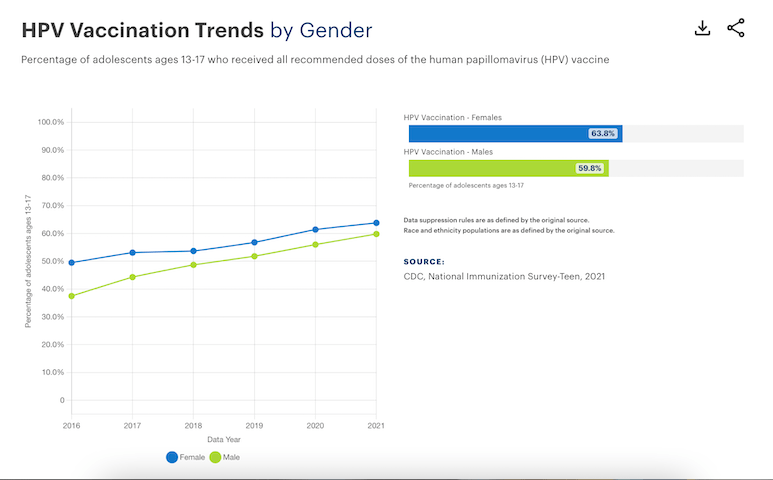Click the green Males 59.8% bar
Viewport: 773px width, 480px height.
(x=509, y=168)
